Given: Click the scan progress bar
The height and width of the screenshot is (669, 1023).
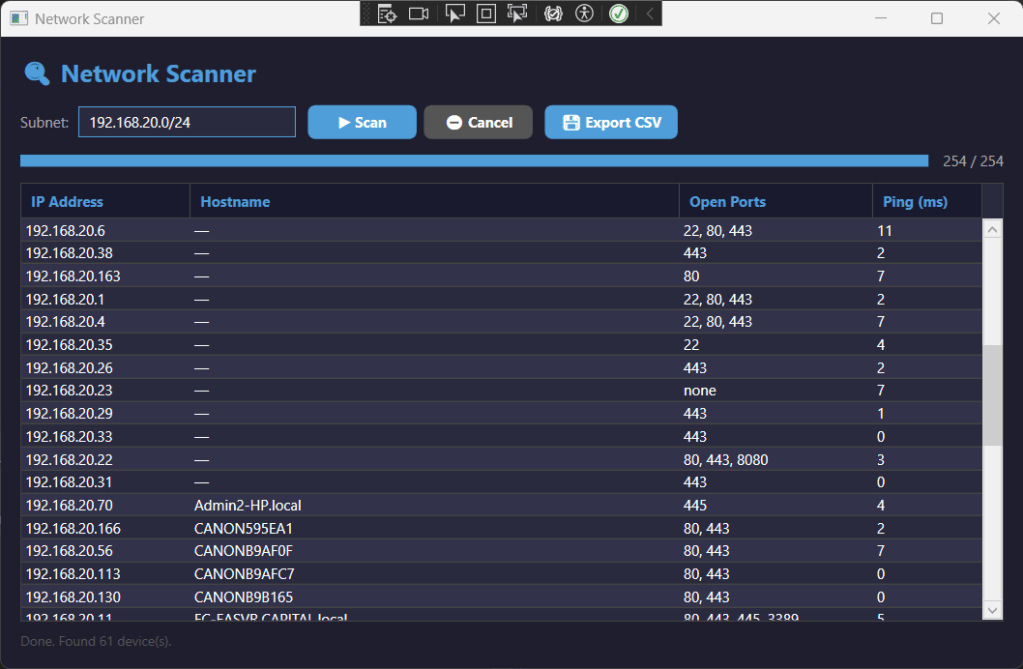Looking at the screenshot, I should click(x=474, y=161).
